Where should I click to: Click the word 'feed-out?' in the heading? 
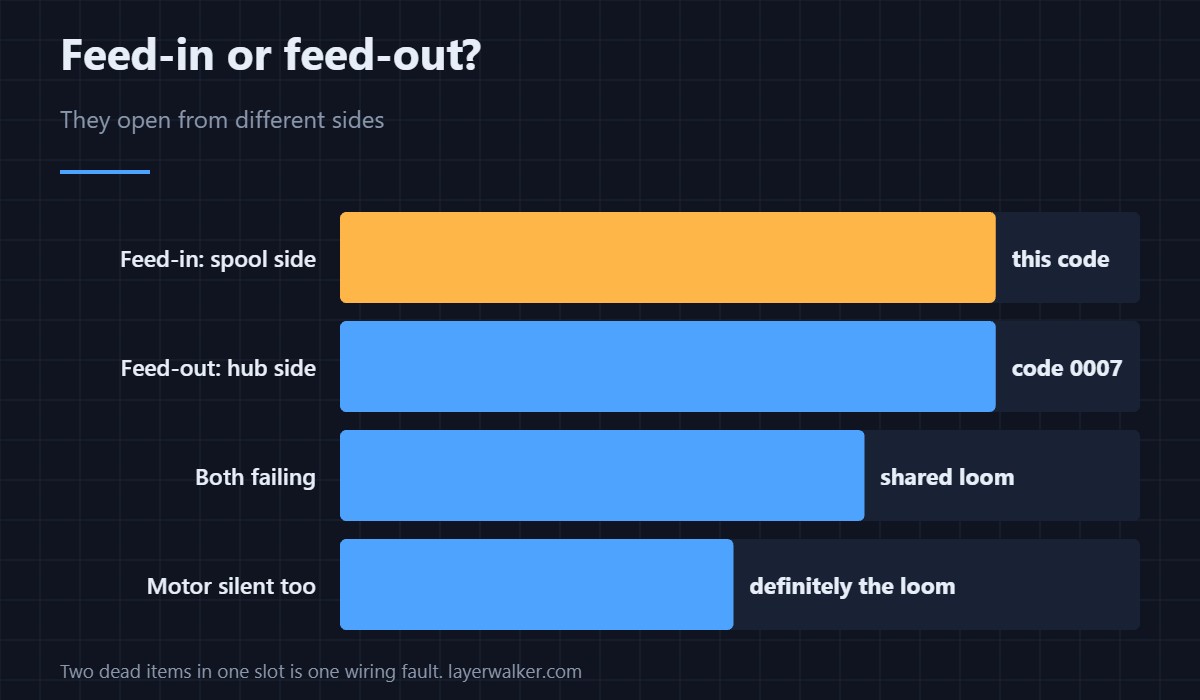click(383, 56)
